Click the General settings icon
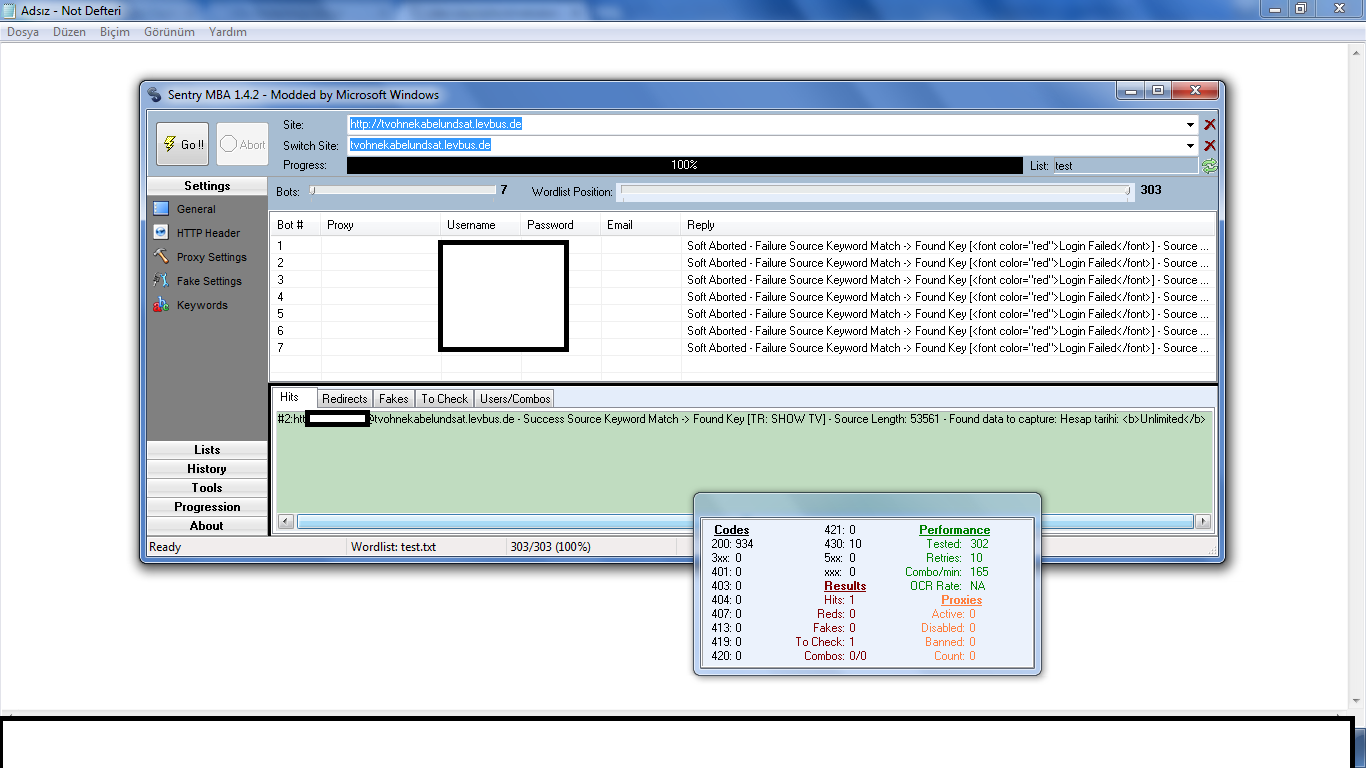Viewport: 1366px width, 768px height. (161, 209)
